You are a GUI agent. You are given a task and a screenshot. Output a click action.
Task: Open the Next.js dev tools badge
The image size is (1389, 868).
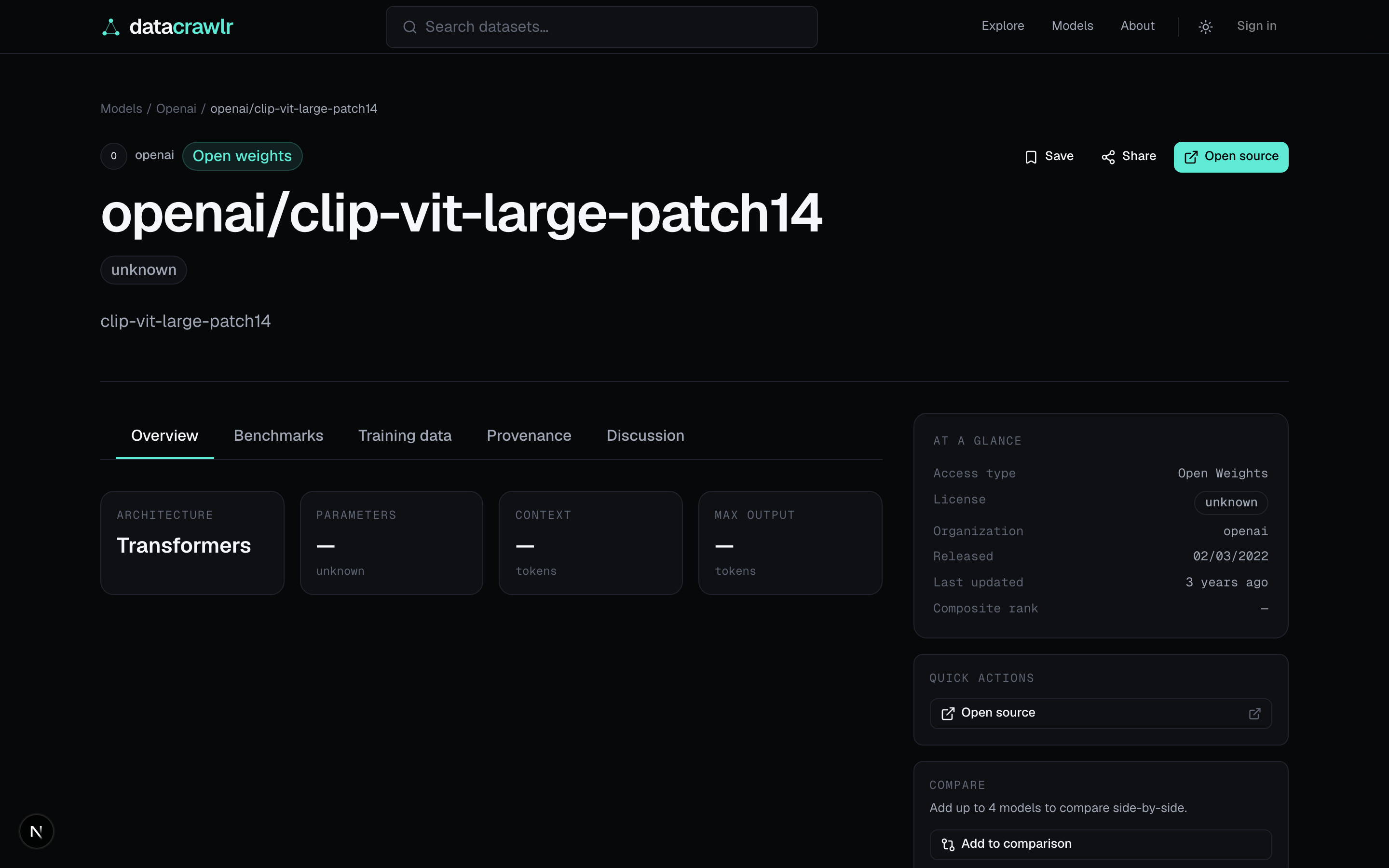point(36,831)
